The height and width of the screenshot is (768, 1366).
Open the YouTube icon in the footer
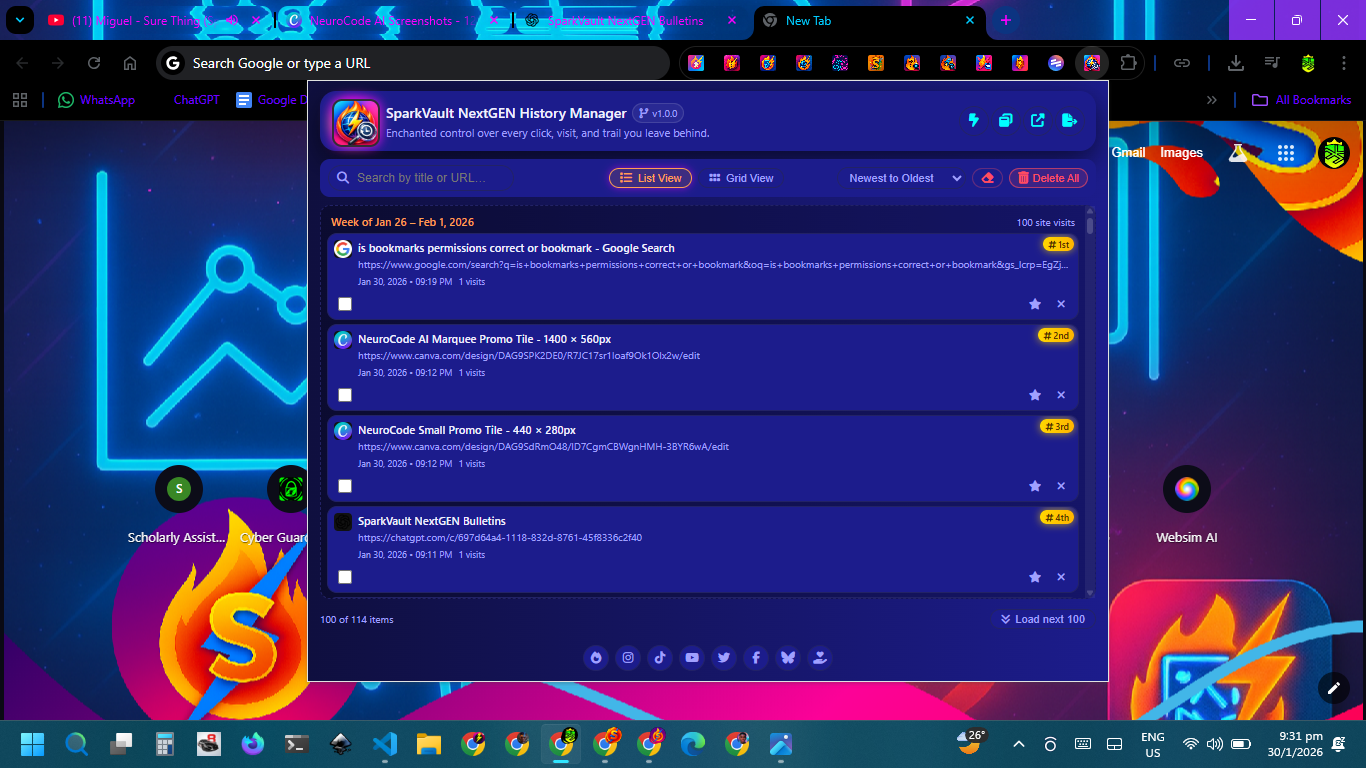[692, 657]
